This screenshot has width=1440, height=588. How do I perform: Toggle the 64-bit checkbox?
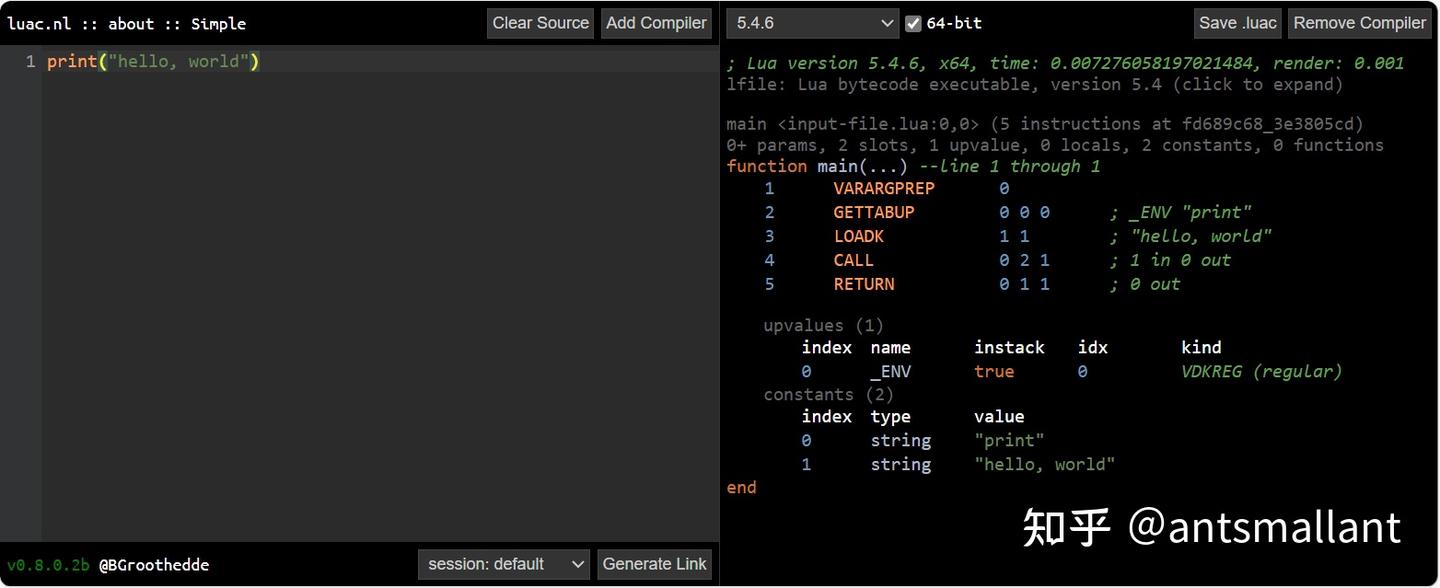(x=913, y=23)
